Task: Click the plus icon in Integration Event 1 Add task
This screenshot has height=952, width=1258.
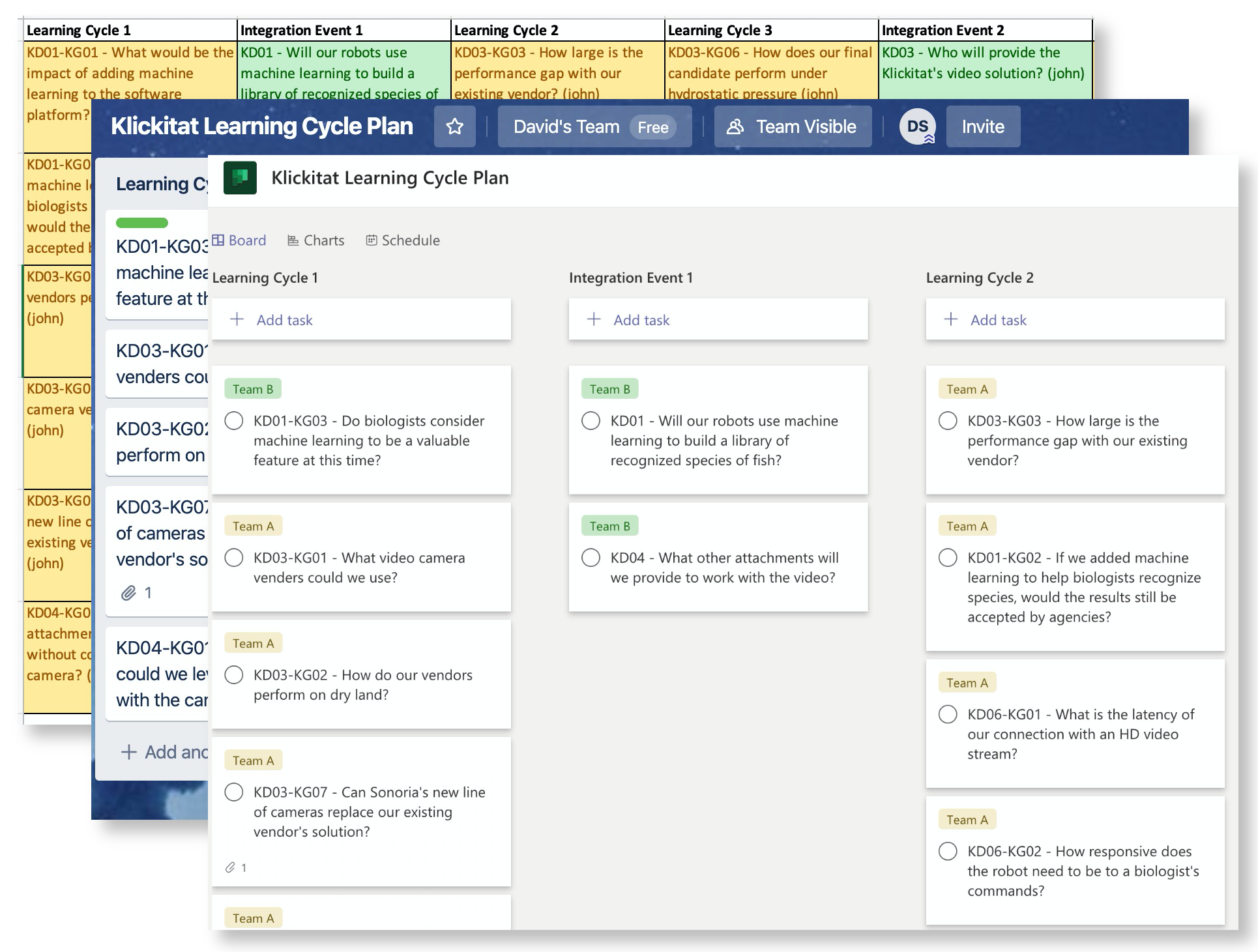Action: (x=594, y=319)
